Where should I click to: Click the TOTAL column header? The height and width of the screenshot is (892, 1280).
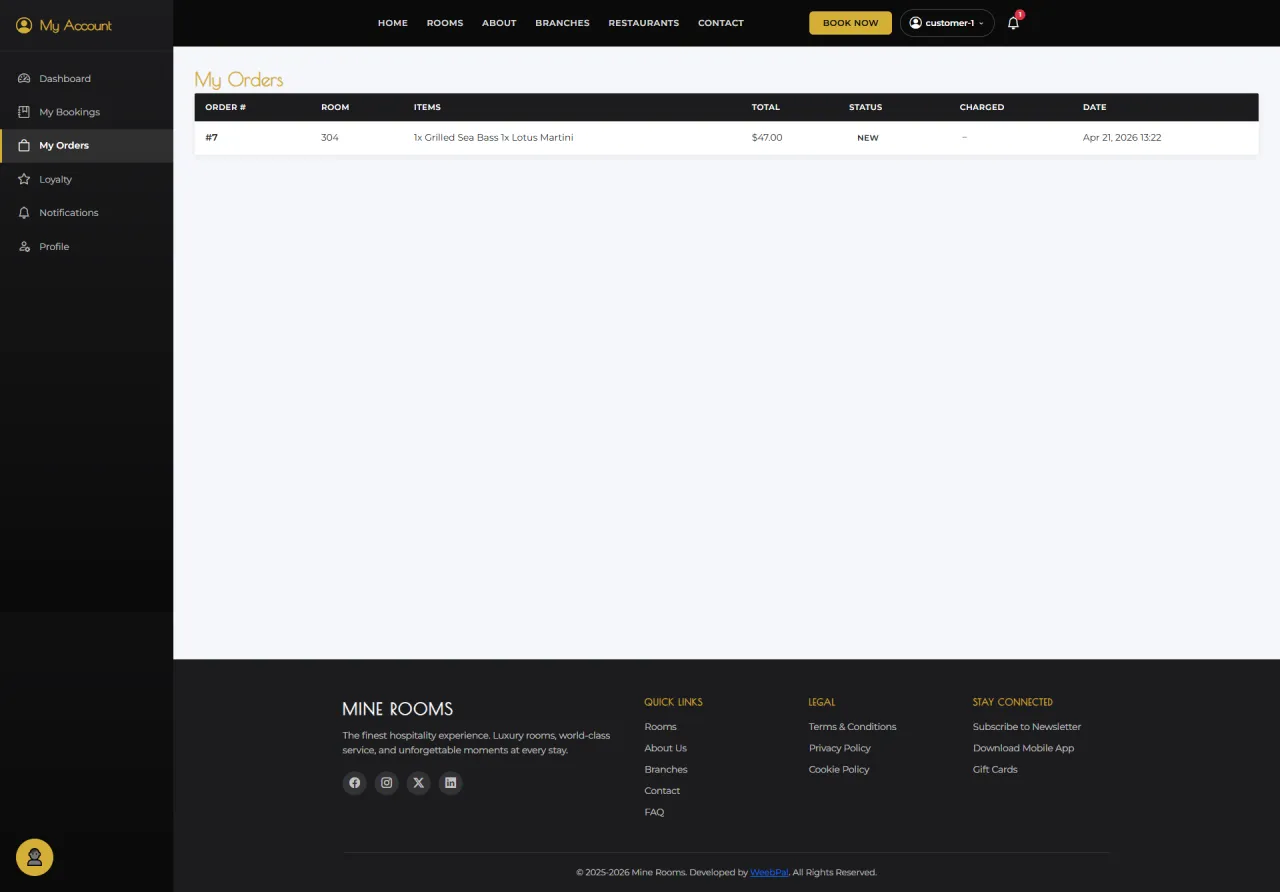(x=766, y=107)
